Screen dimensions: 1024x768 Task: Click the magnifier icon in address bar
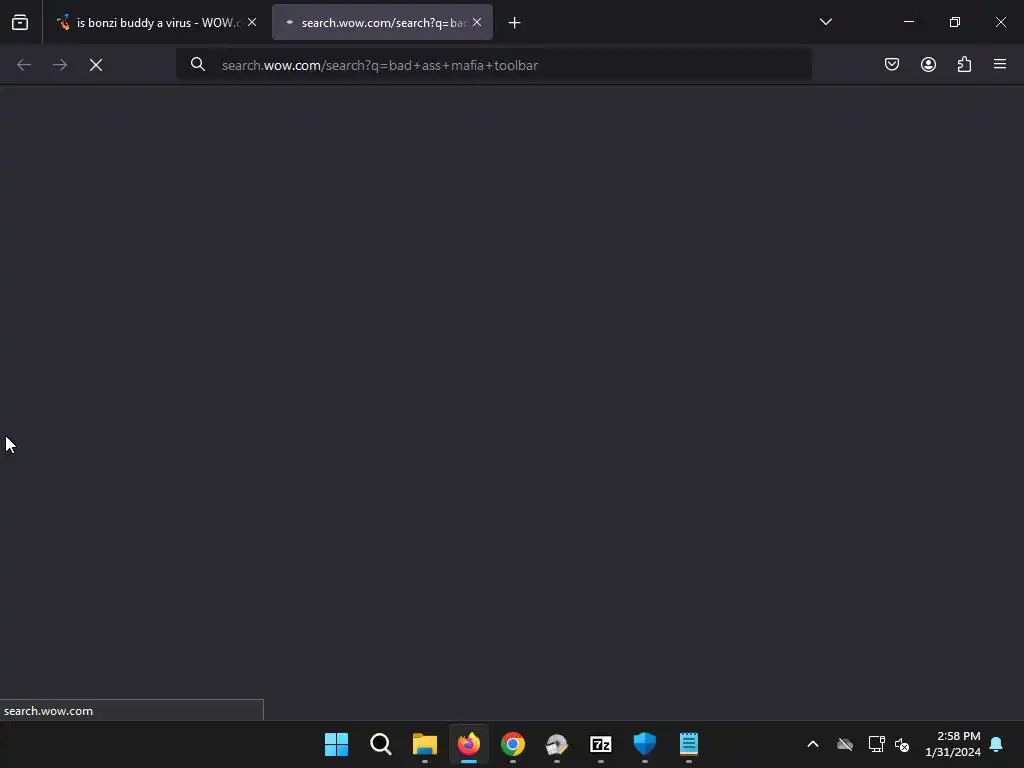click(x=198, y=65)
